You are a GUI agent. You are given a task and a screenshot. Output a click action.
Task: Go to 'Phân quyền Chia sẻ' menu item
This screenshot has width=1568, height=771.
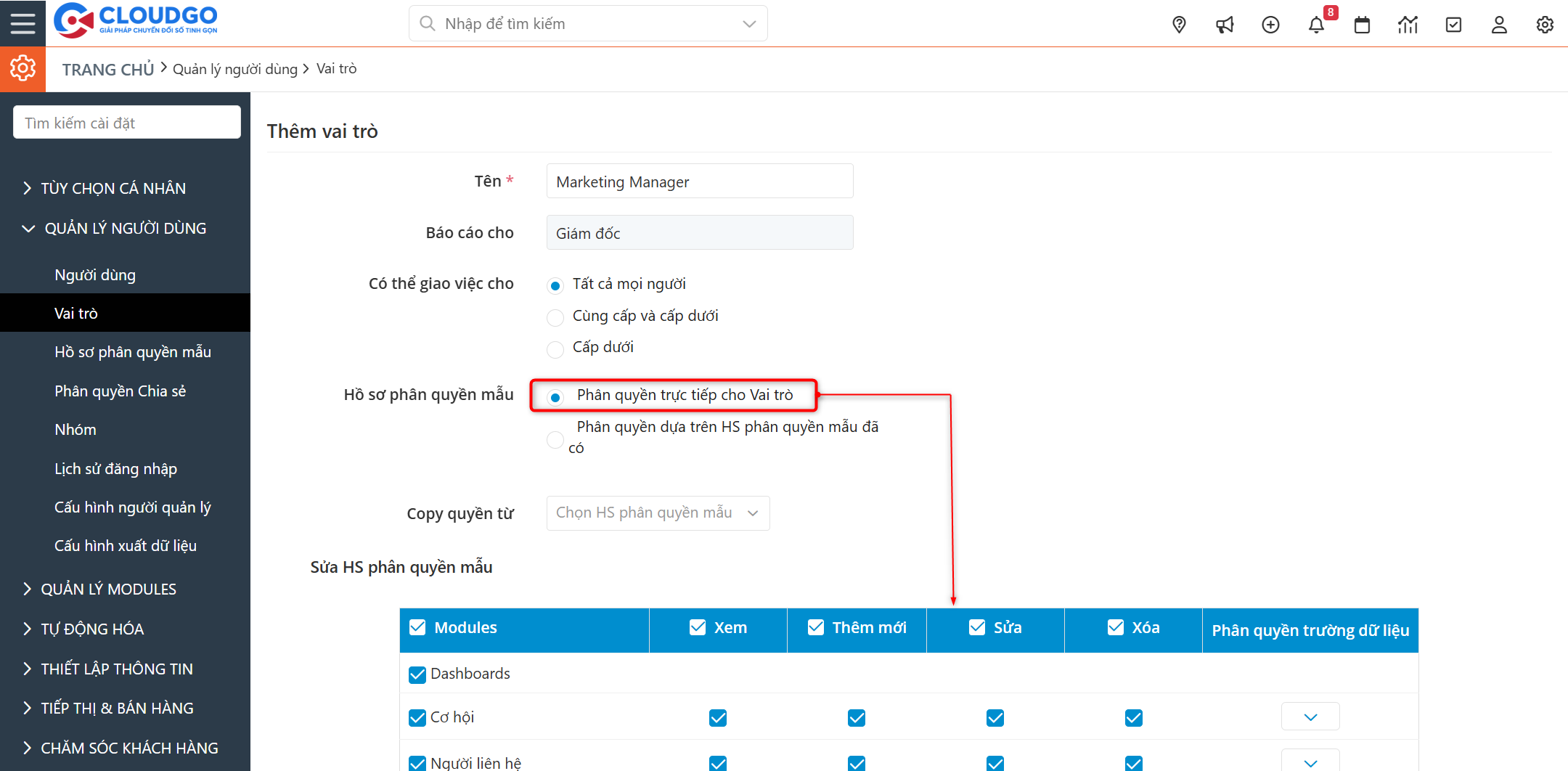[x=120, y=391]
